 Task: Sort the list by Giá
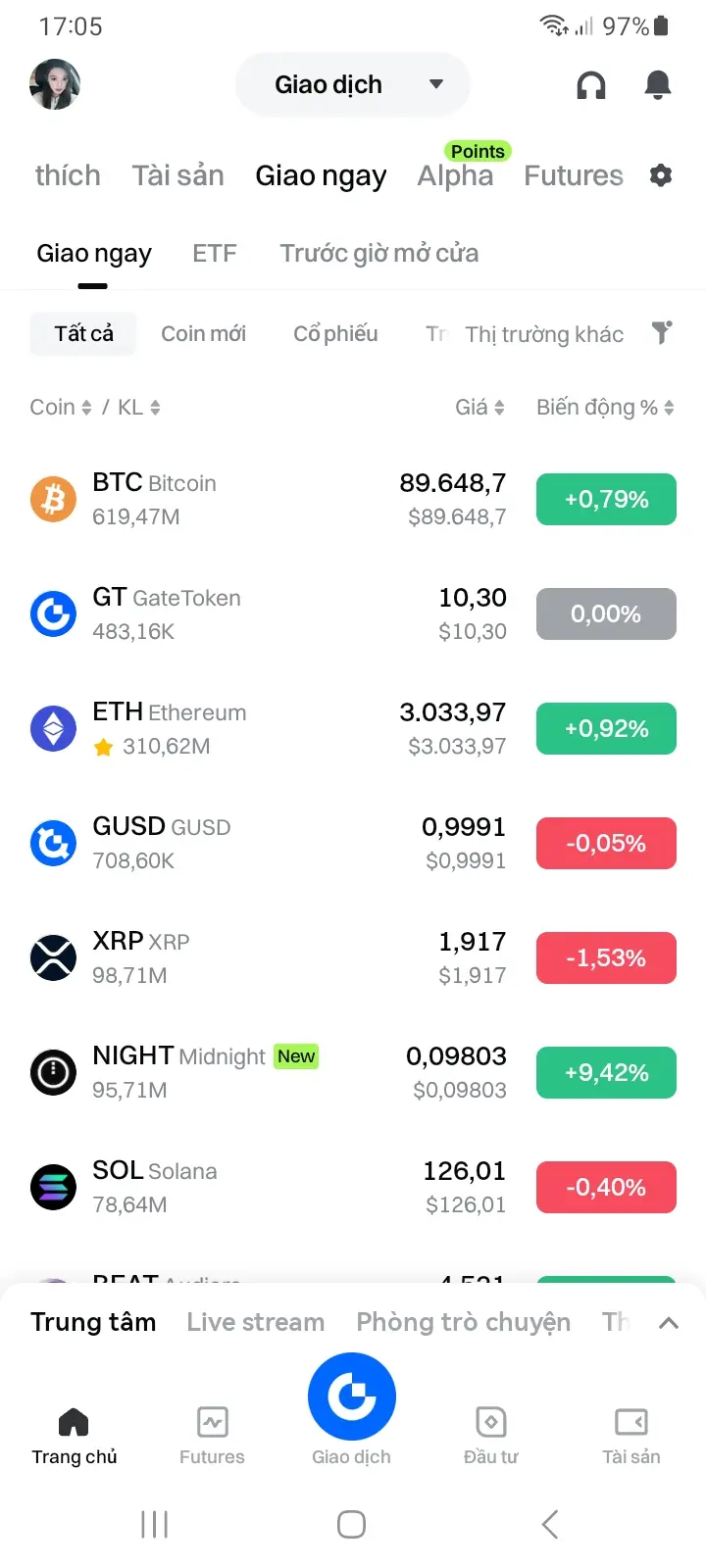tap(479, 408)
